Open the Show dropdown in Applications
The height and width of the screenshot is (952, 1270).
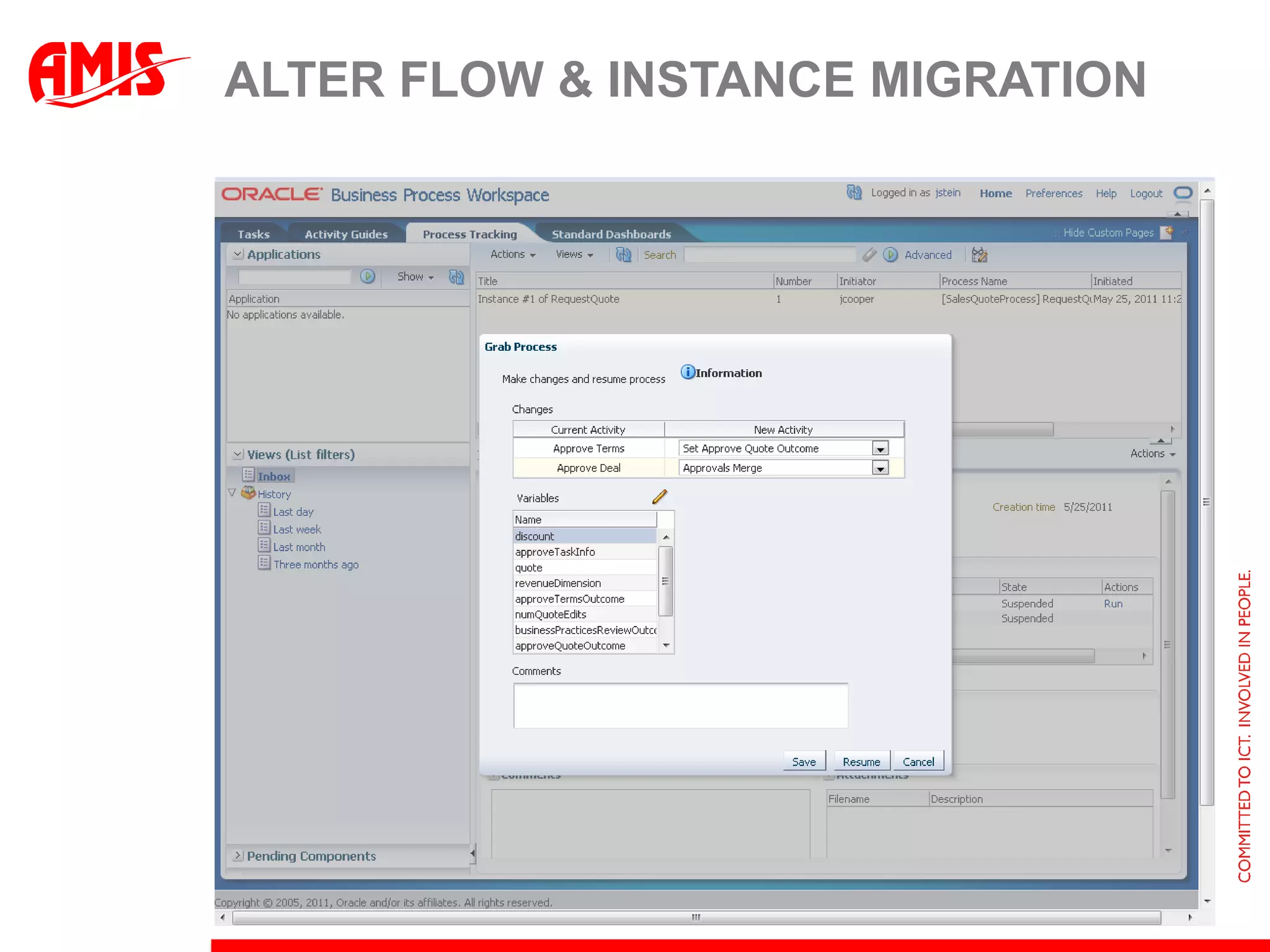(415, 277)
